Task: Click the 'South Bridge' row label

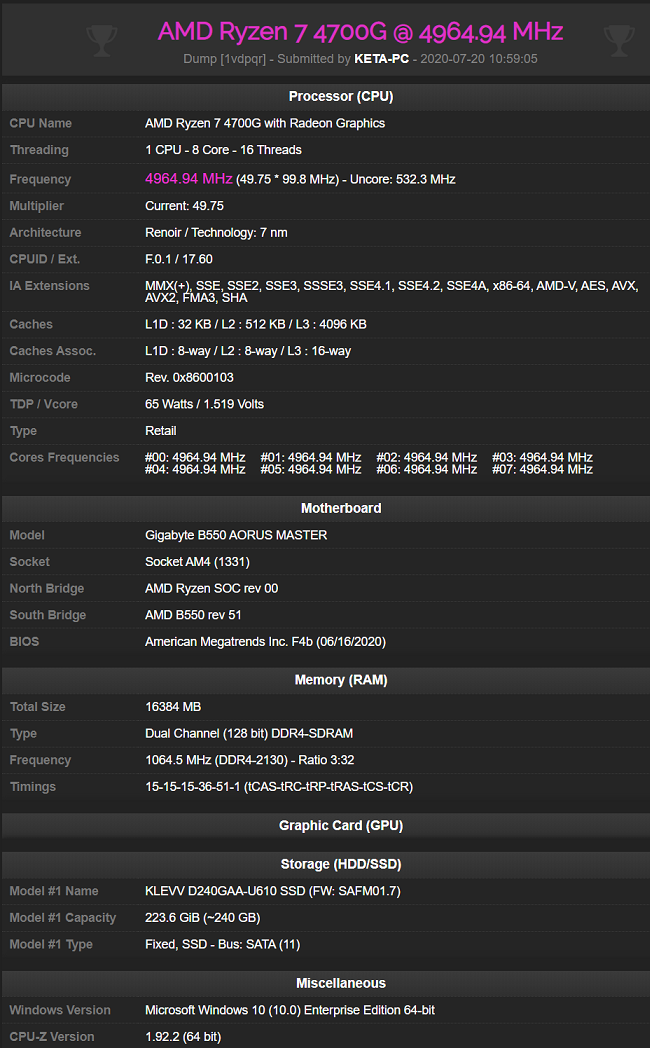Action: pyautogui.click(x=47, y=615)
